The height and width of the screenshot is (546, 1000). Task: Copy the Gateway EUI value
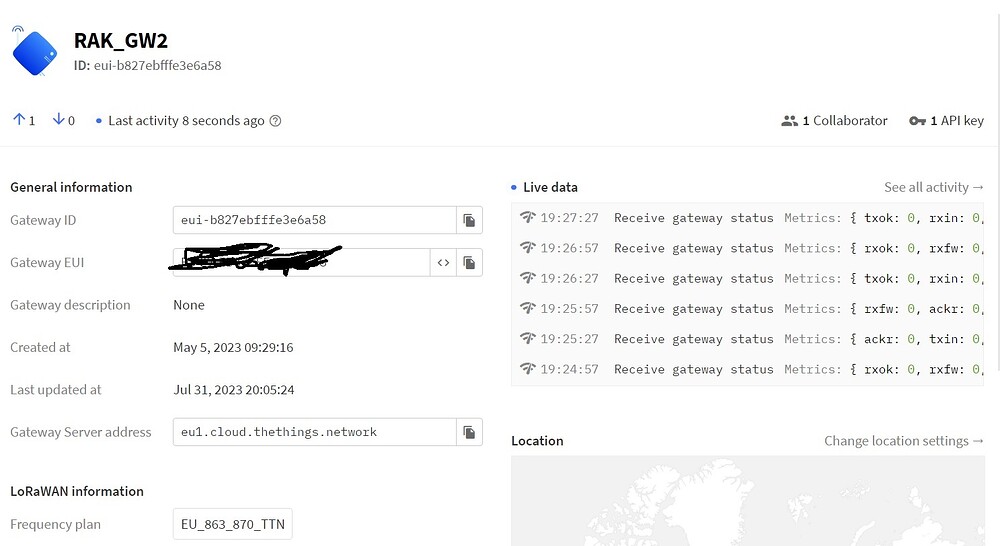pyautogui.click(x=469, y=263)
